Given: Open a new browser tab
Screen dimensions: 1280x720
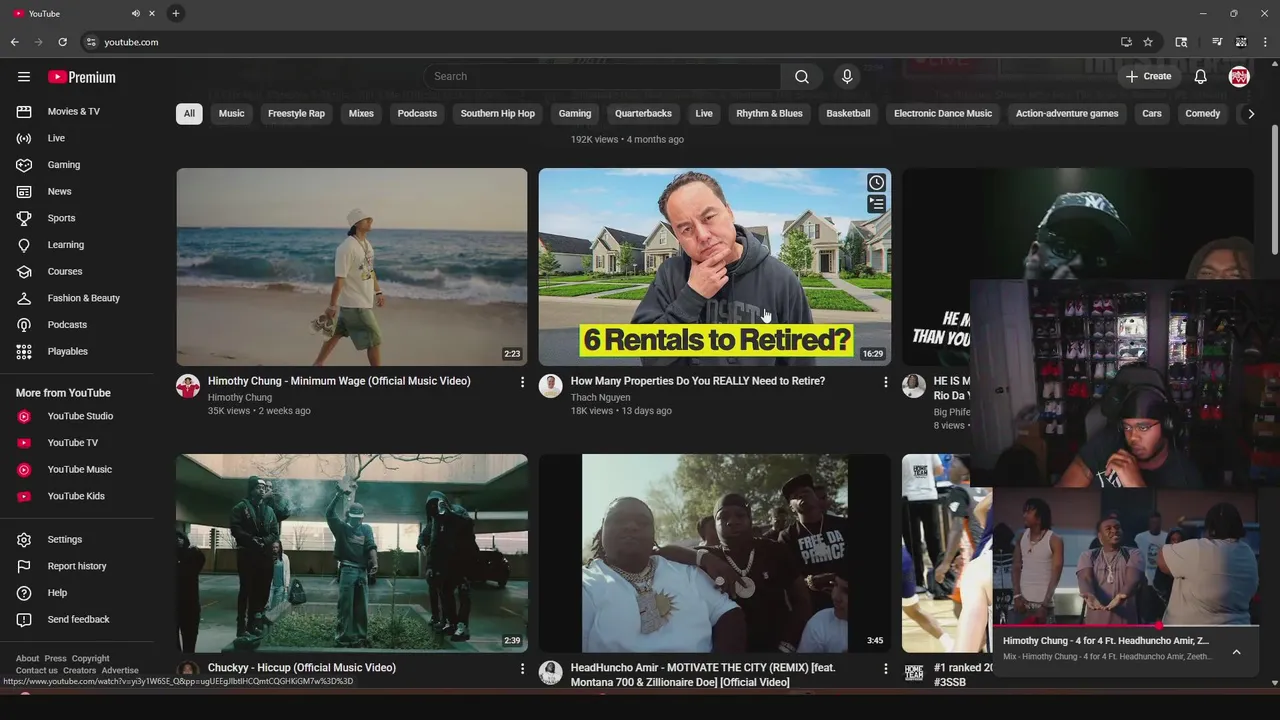Looking at the screenshot, I should [x=176, y=13].
